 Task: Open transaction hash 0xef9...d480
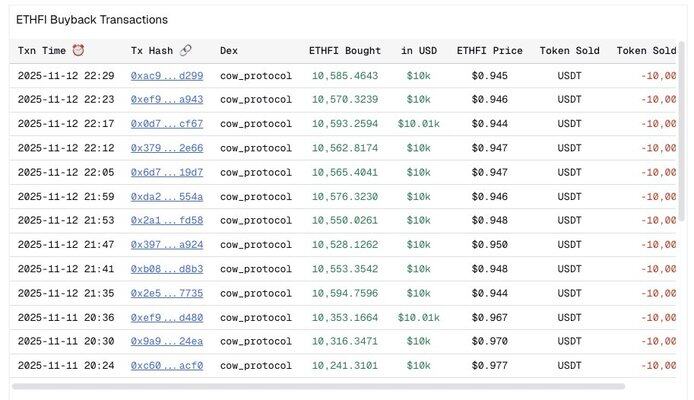166,318
